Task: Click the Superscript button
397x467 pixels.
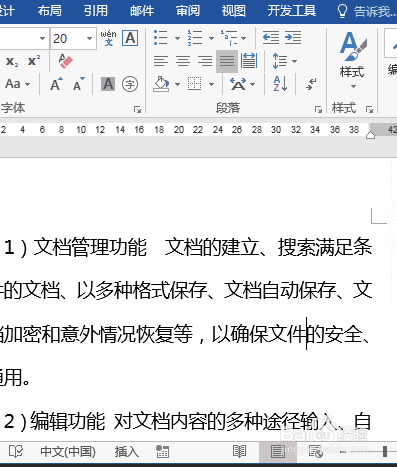Action: pos(34,61)
